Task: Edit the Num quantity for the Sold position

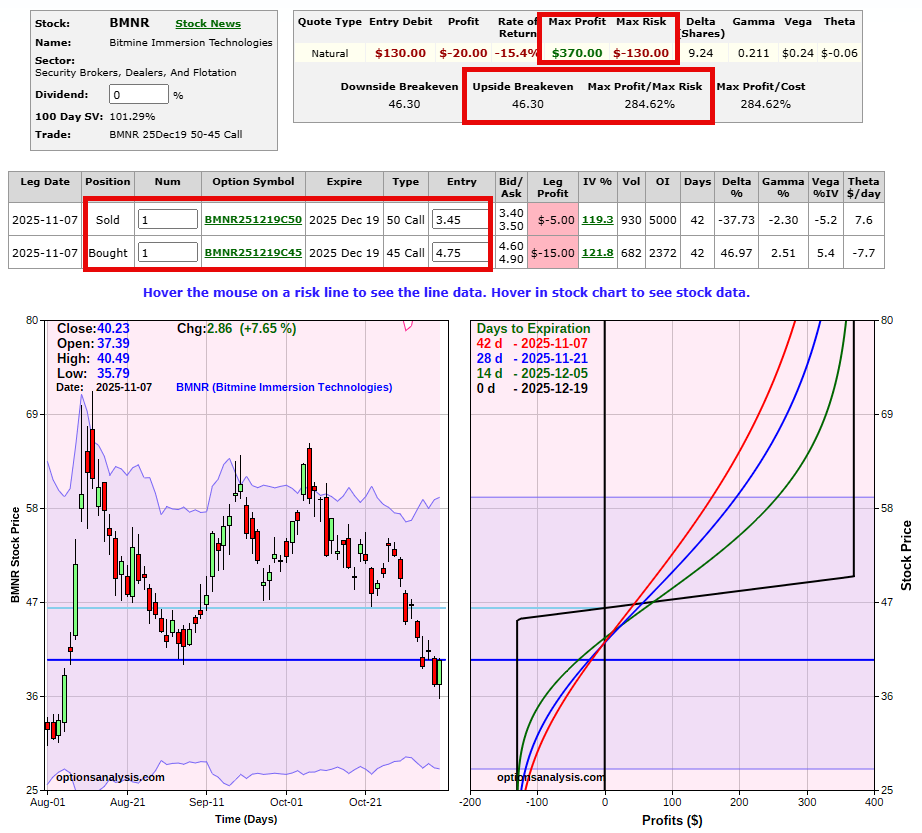Action: (166, 219)
